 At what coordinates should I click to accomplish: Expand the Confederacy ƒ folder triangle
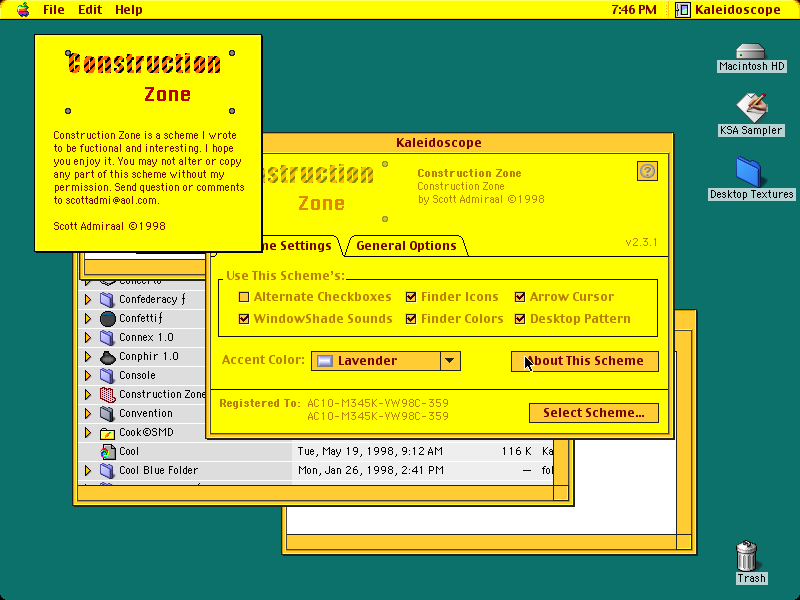coord(88,299)
